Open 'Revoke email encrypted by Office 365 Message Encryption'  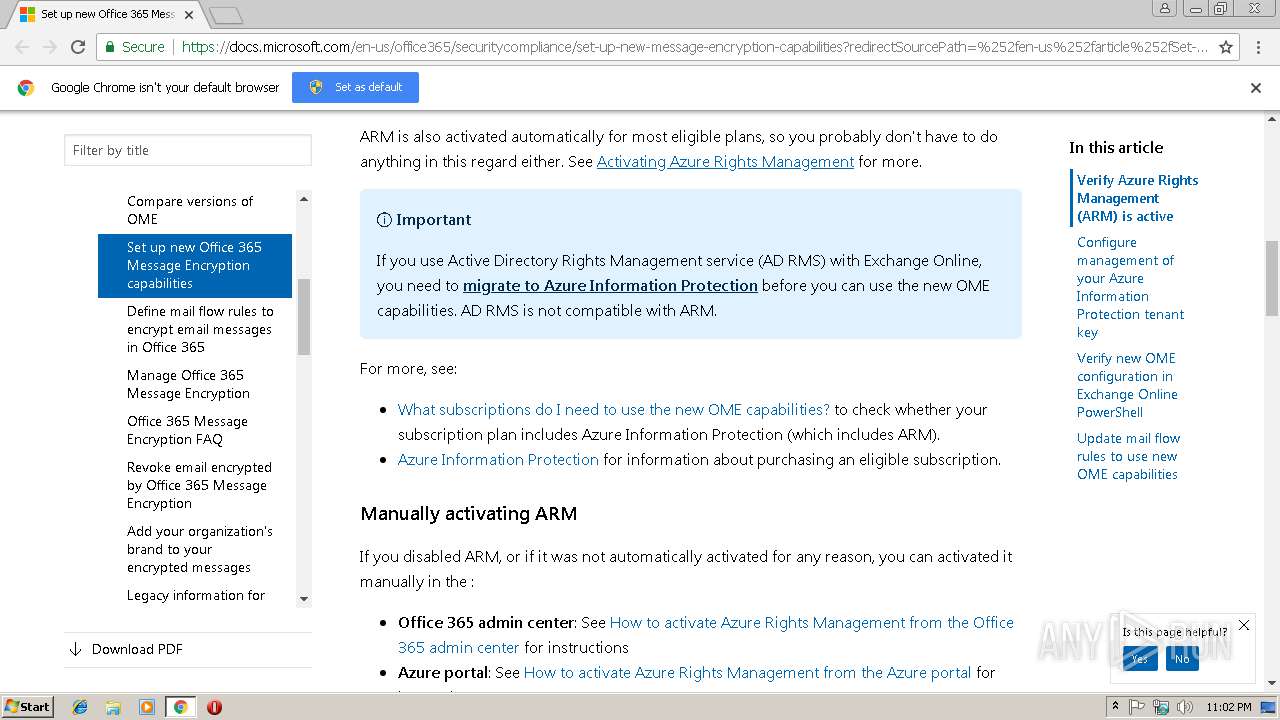pos(199,485)
